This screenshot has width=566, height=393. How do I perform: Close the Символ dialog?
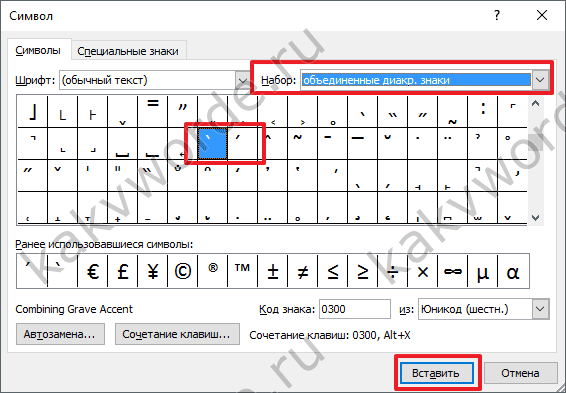click(x=542, y=16)
